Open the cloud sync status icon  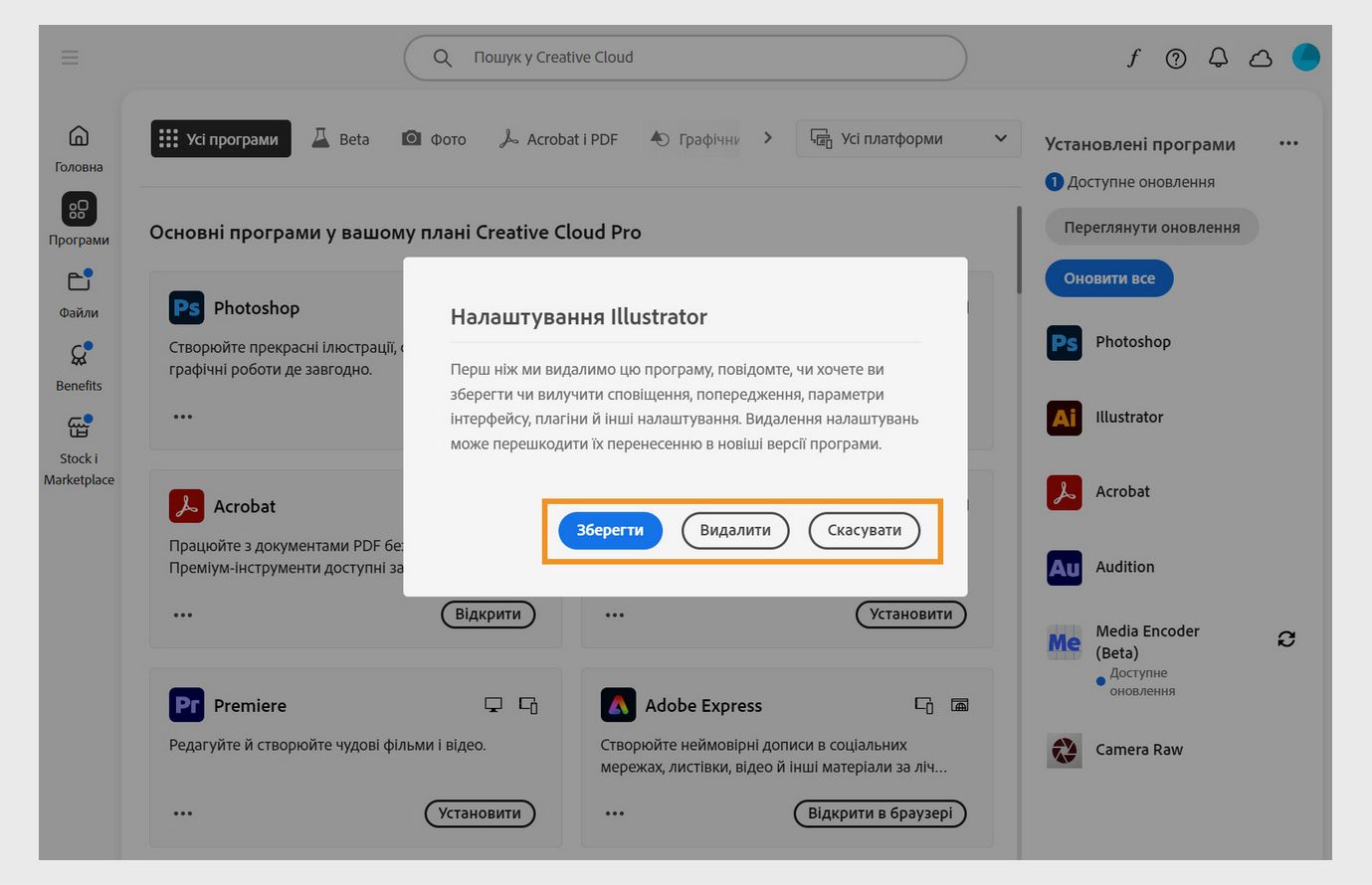coord(1261,59)
